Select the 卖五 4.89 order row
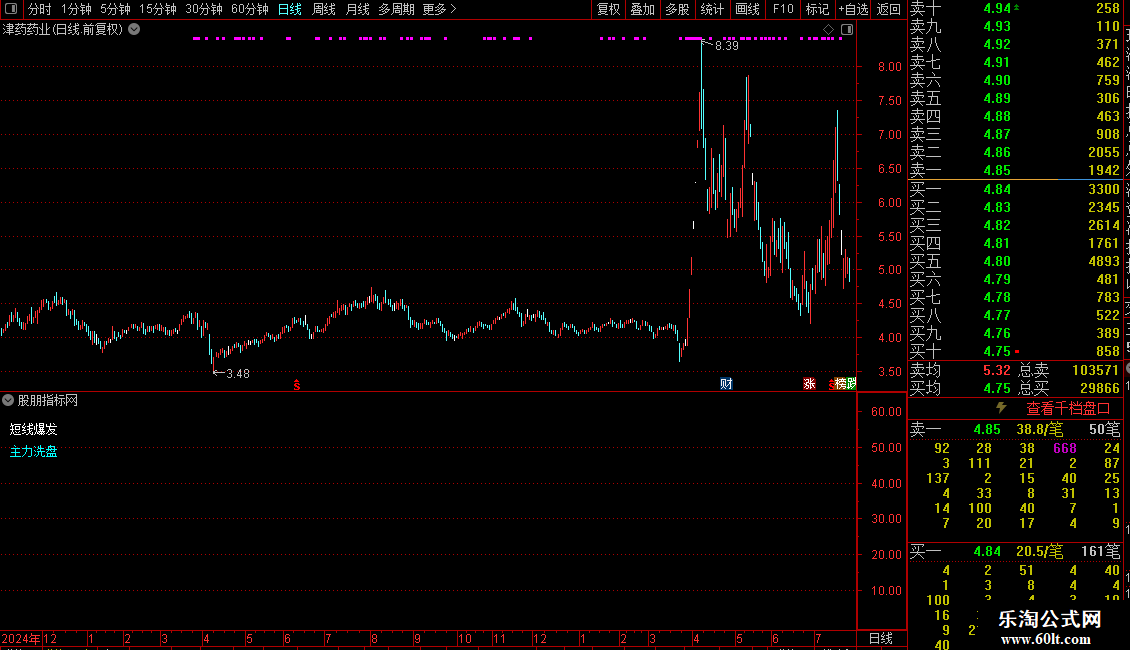 coord(1015,99)
